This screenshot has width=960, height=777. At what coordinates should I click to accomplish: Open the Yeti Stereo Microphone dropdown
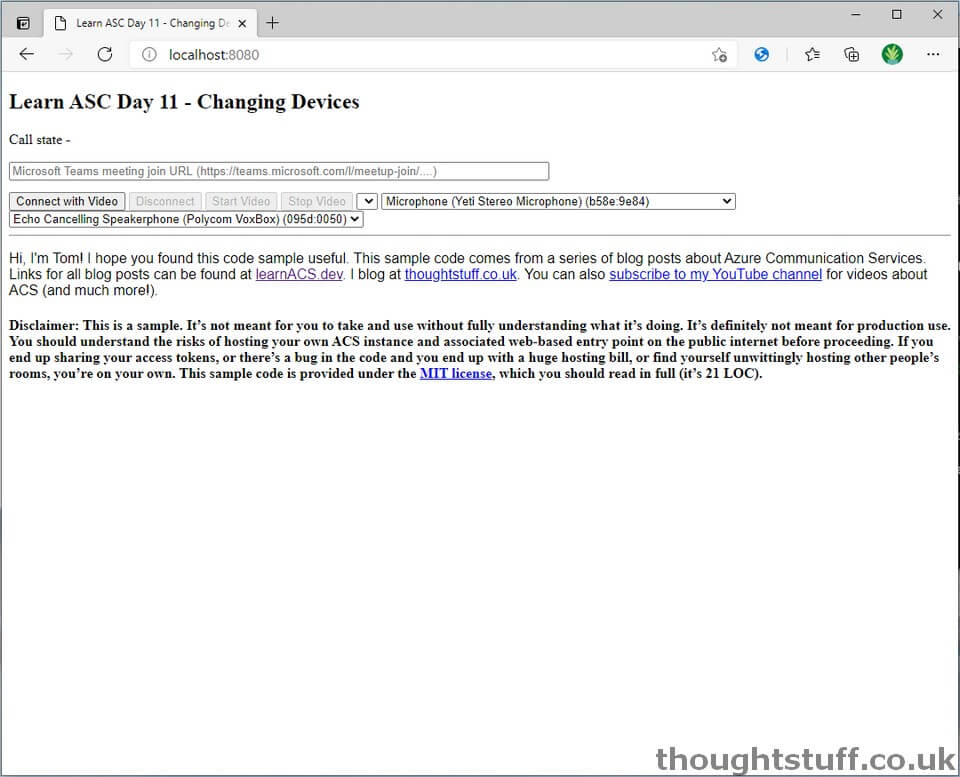click(558, 201)
